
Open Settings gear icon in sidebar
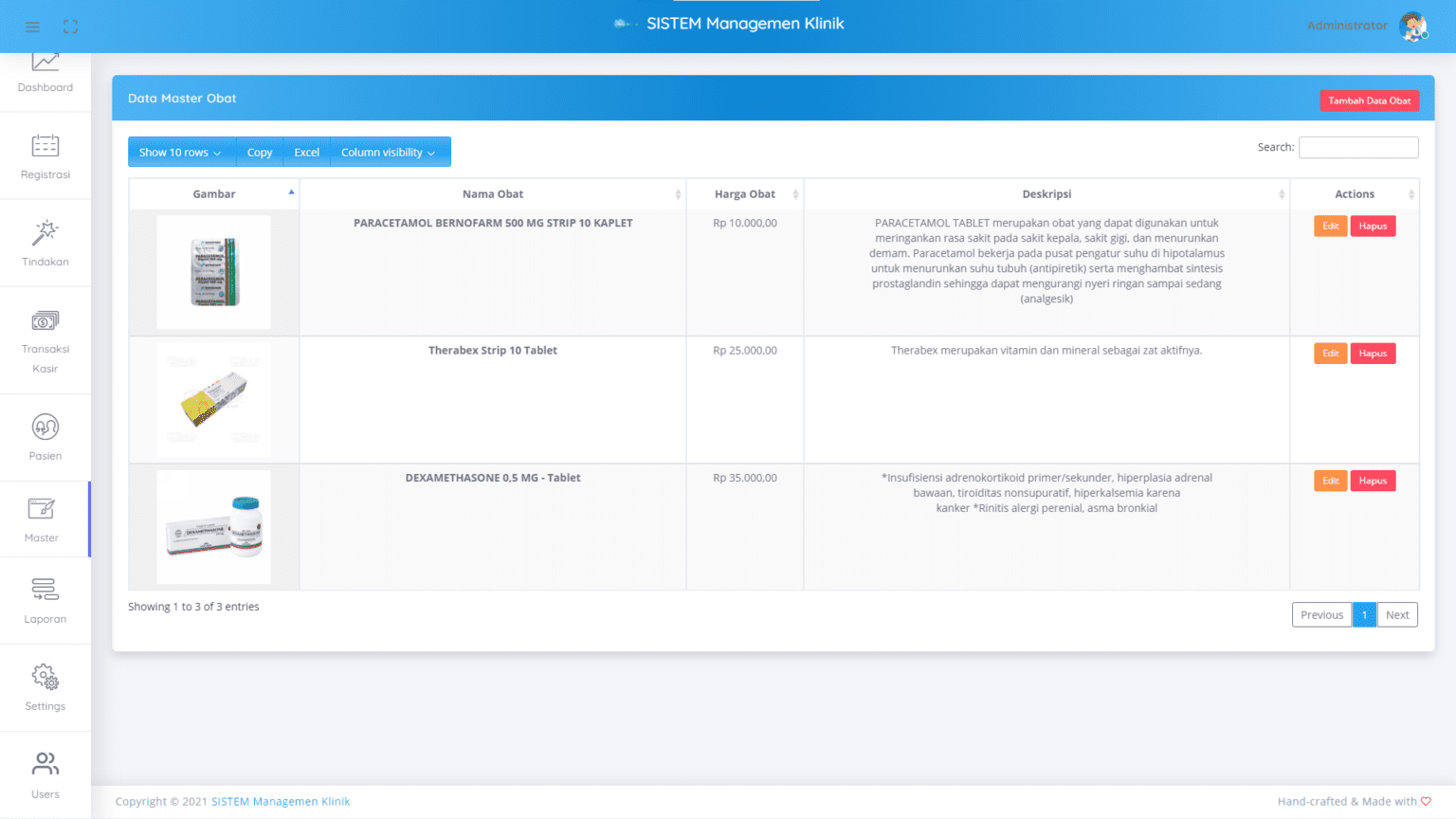click(x=45, y=677)
